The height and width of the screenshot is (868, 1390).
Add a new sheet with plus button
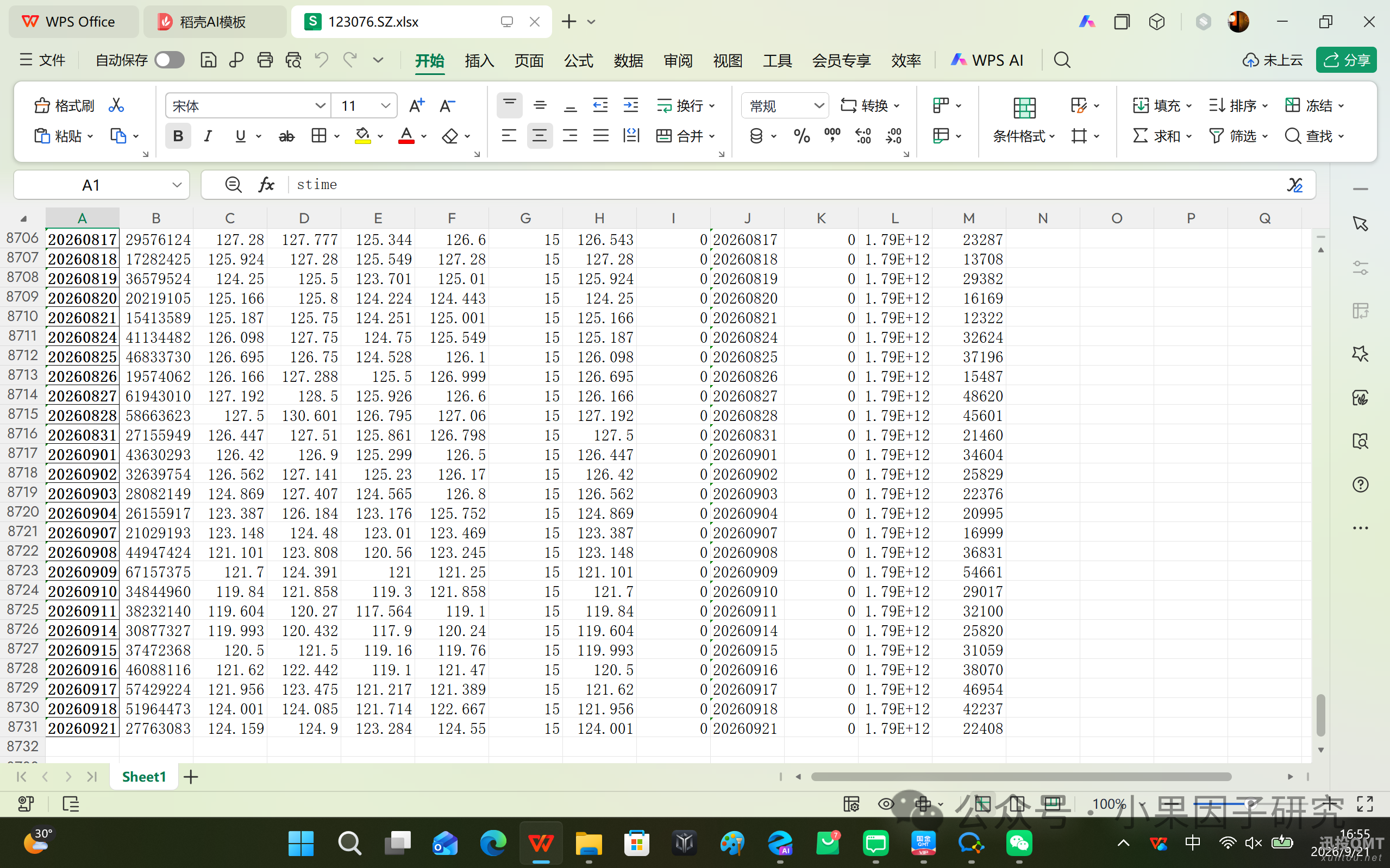191,777
